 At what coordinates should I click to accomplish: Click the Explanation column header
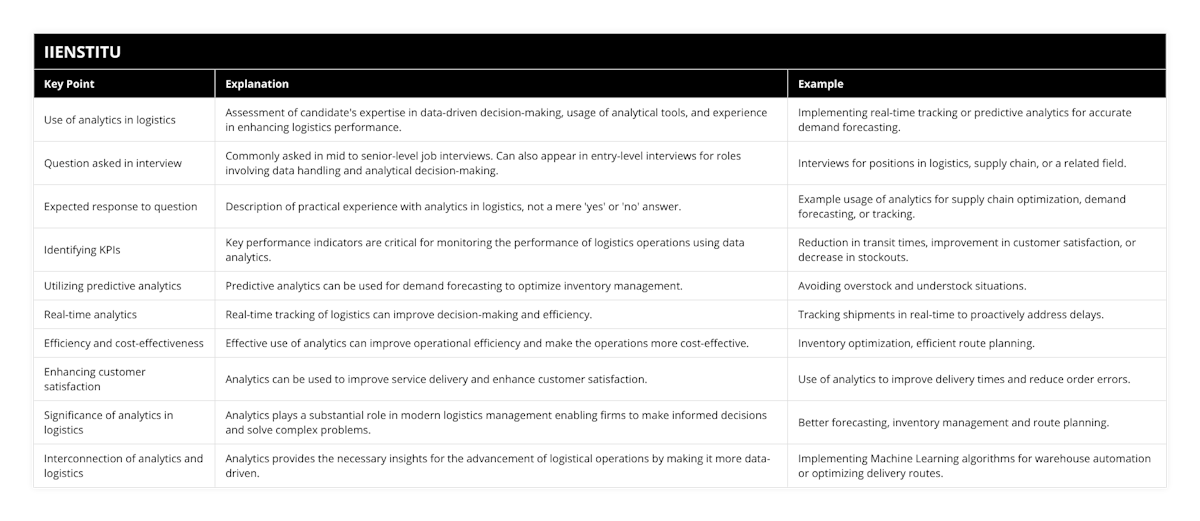257,84
